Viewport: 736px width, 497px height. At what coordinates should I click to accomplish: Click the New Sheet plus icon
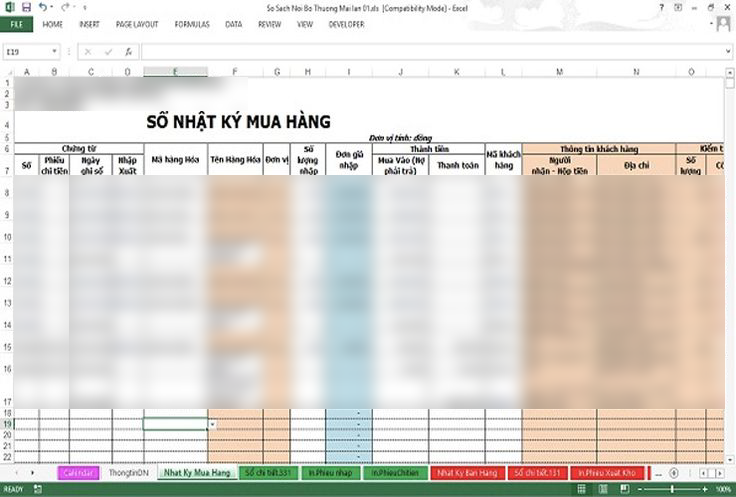[674, 474]
